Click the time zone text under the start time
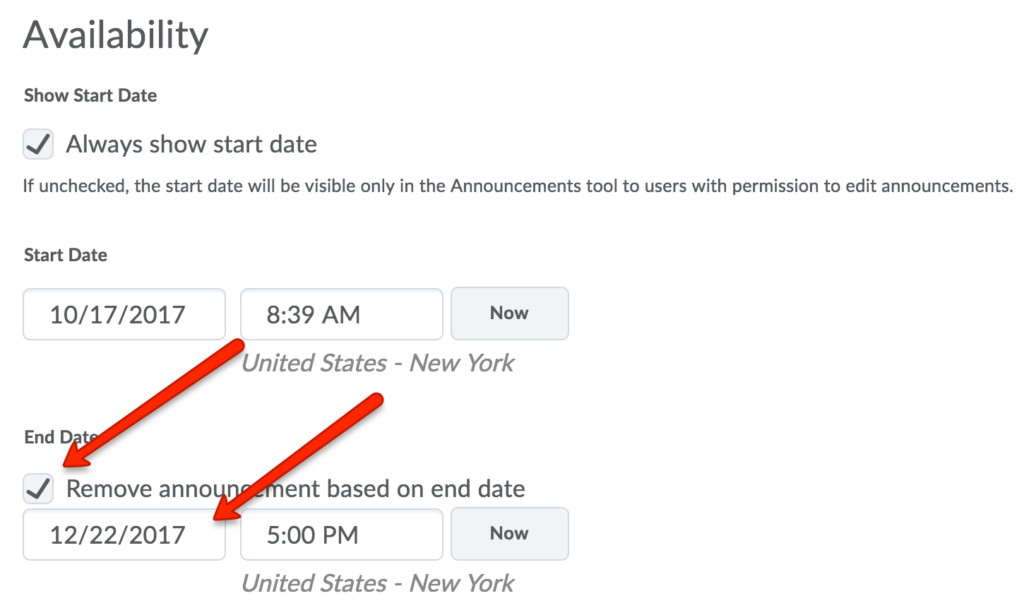This screenshot has height=603, width=1024. (x=377, y=362)
